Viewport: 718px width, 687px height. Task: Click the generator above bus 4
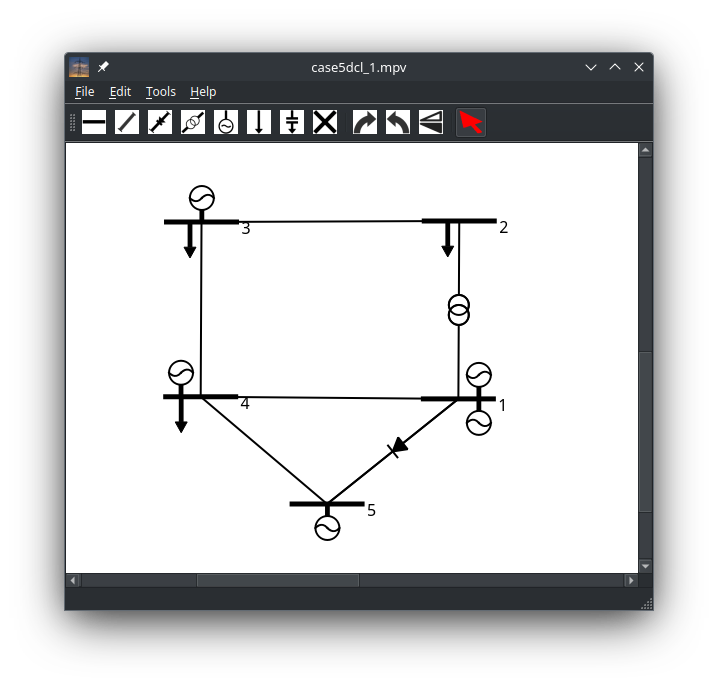click(181, 373)
